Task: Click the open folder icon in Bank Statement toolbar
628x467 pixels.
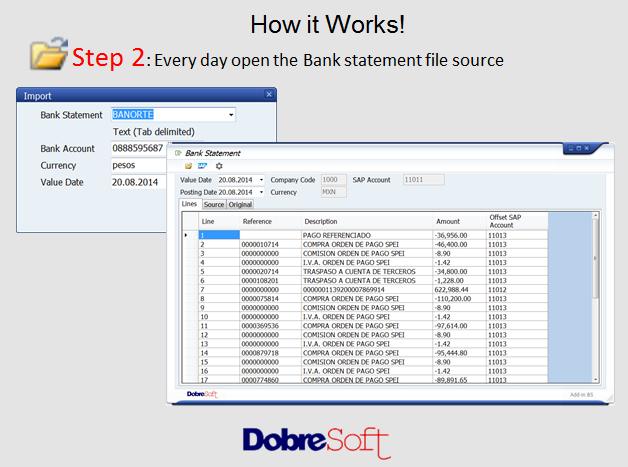Action: point(188,166)
